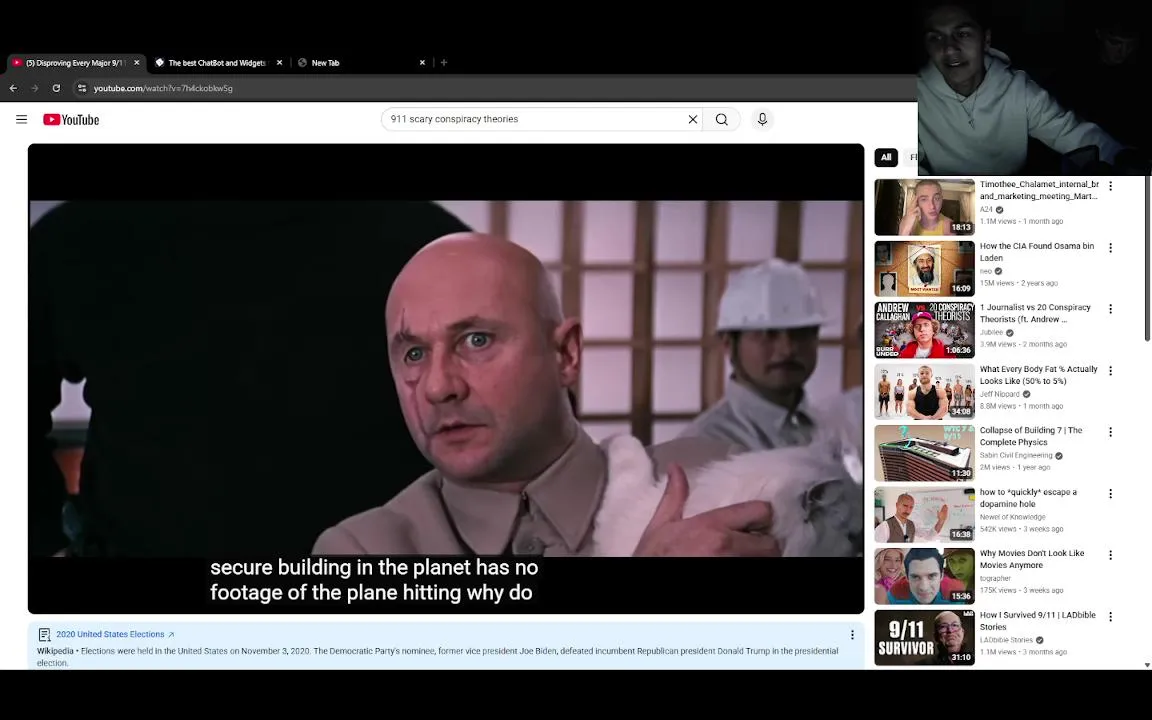Open What Every Body Fat % Actually Looks Like title
The image size is (1152, 720).
point(1038,375)
